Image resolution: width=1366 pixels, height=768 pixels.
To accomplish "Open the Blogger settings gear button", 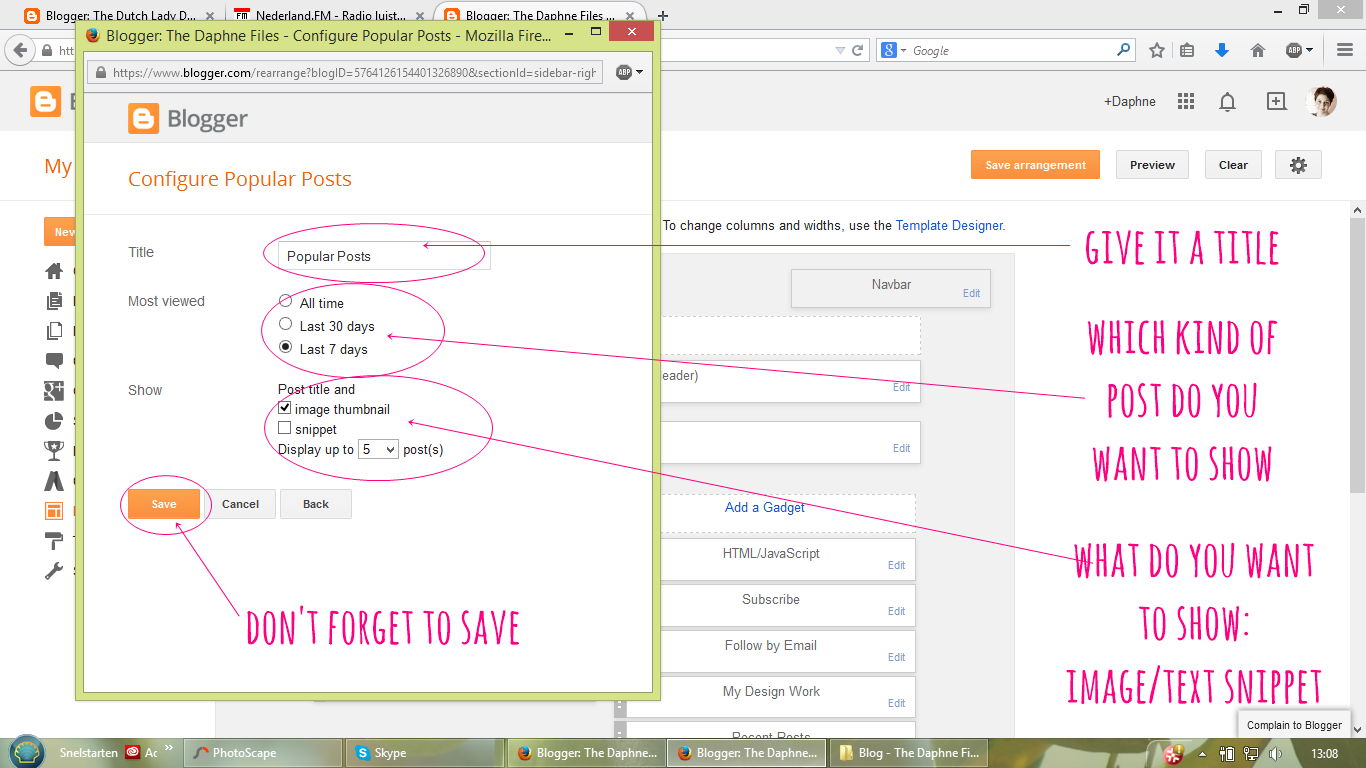I will [1299, 165].
